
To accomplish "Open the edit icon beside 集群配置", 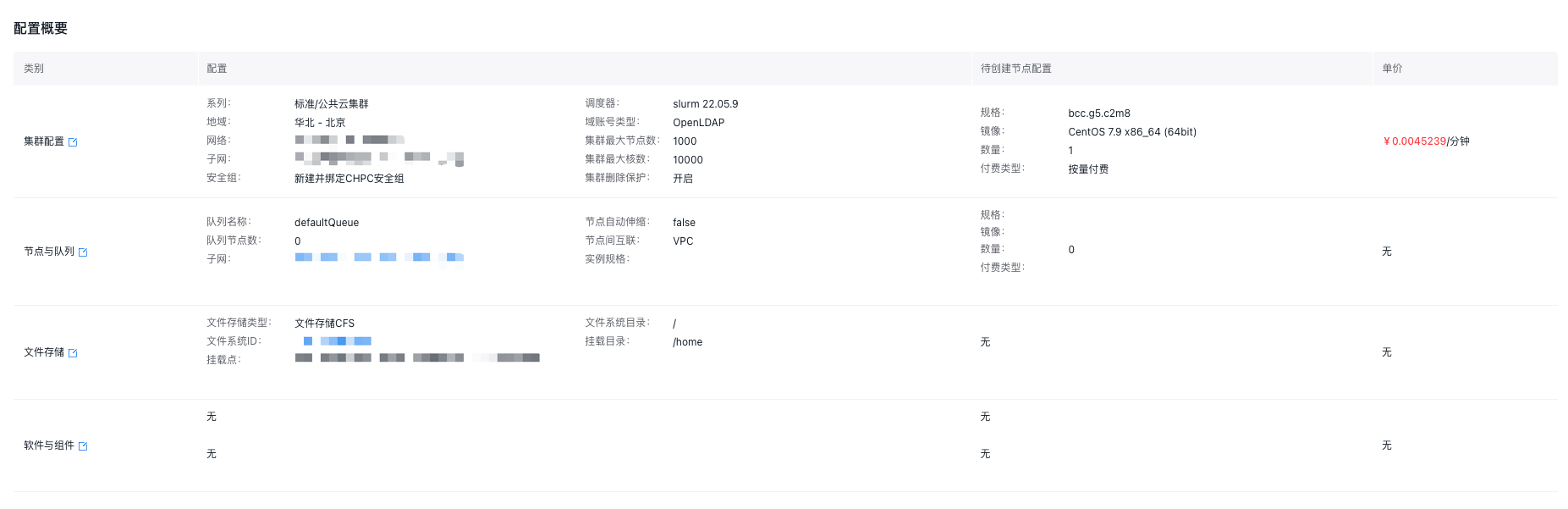I will pyautogui.click(x=73, y=142).
